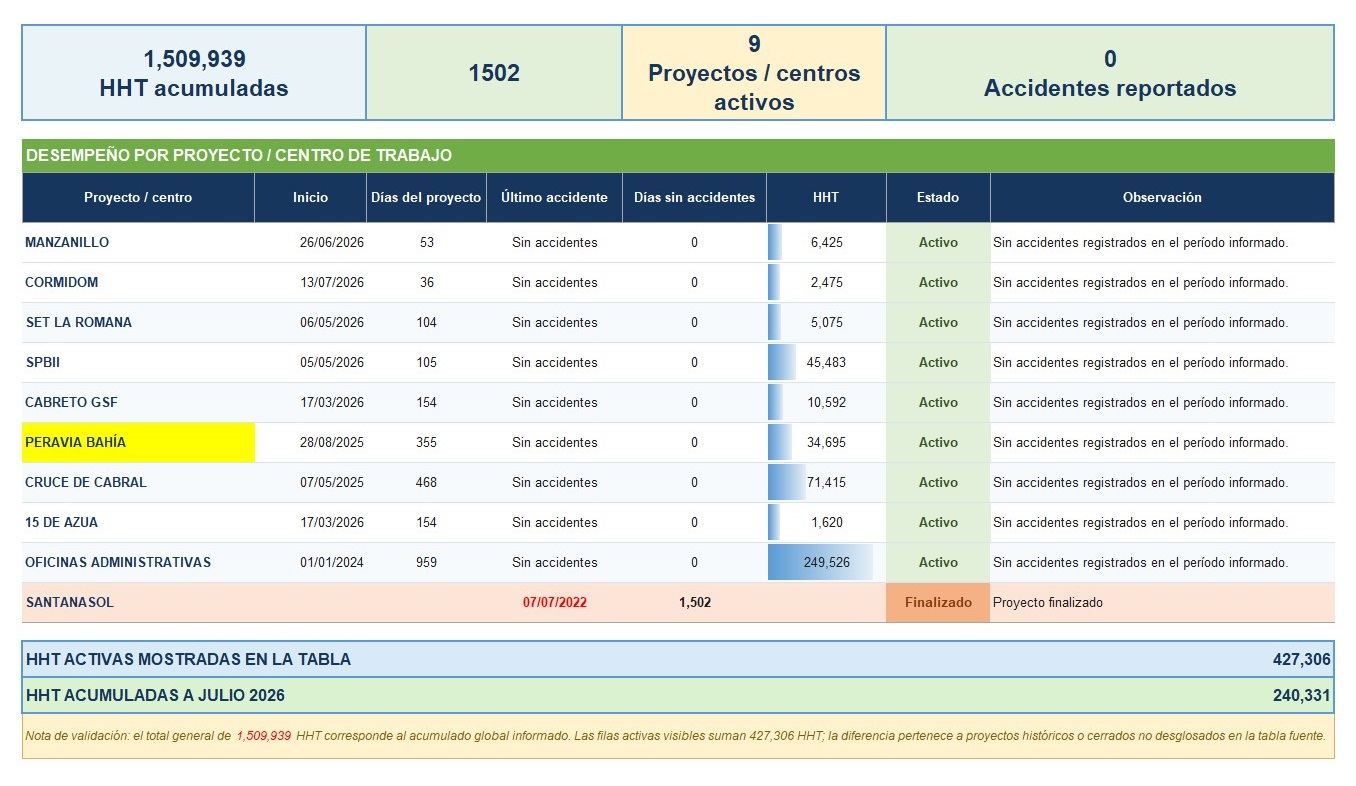Click the Activo status for CORMIDOM
This screenshot has width=1356, height=786.
pos(938,282)
